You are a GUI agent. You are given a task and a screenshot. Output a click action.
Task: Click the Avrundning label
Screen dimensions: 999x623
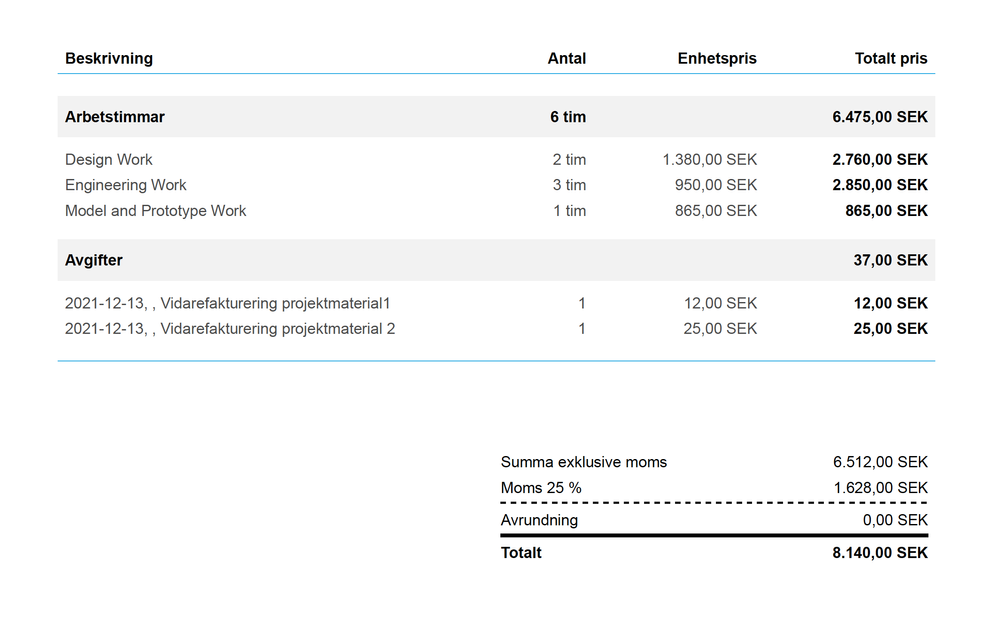click(x=539, y=520)
